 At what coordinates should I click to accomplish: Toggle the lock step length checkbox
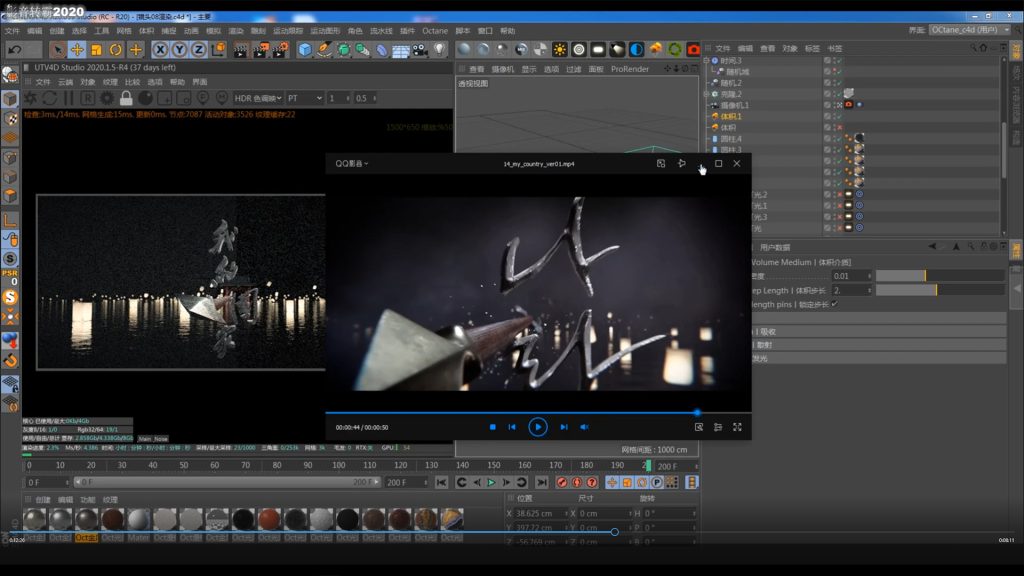[x=835, y=304]
